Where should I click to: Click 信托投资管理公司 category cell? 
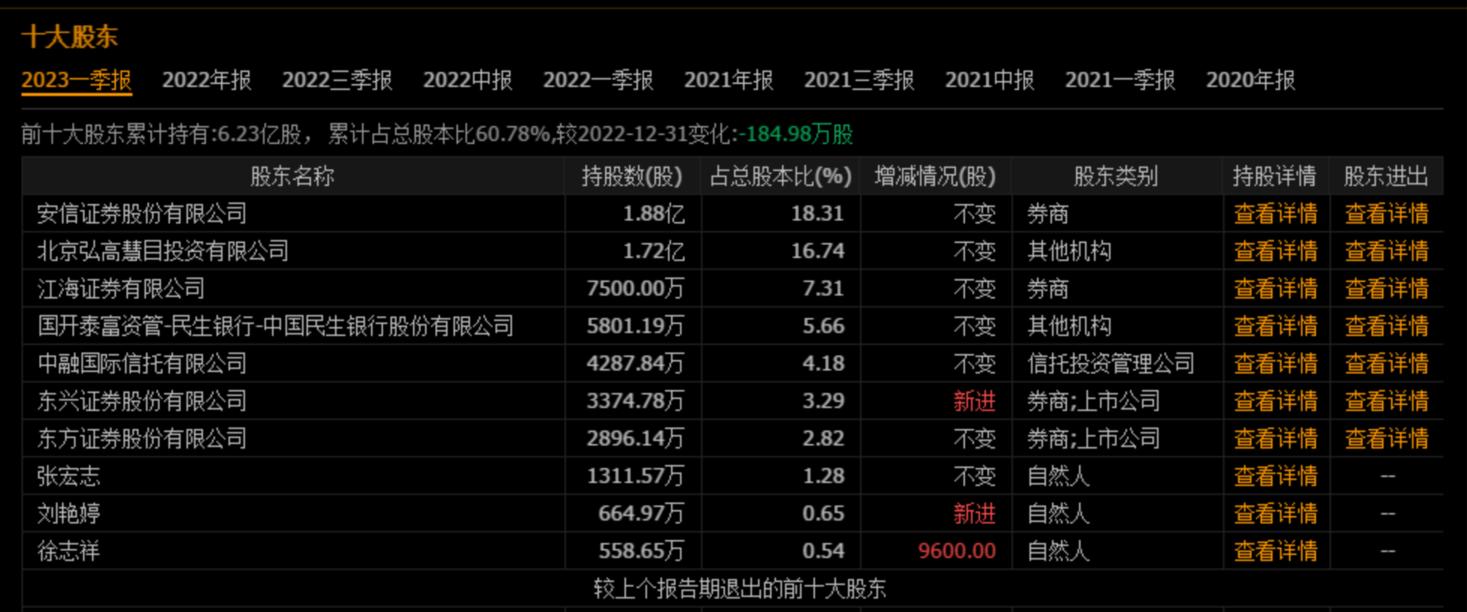click(x=1111, y=364)
